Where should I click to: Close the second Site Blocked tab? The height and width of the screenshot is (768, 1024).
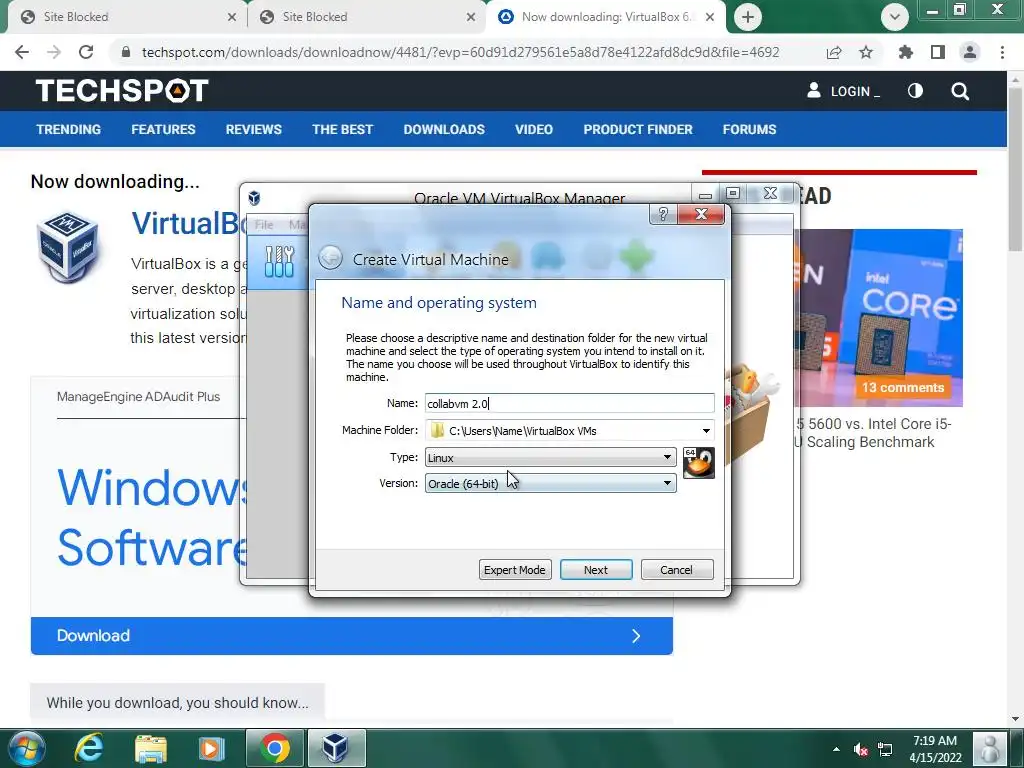click(x=470, y=17)
